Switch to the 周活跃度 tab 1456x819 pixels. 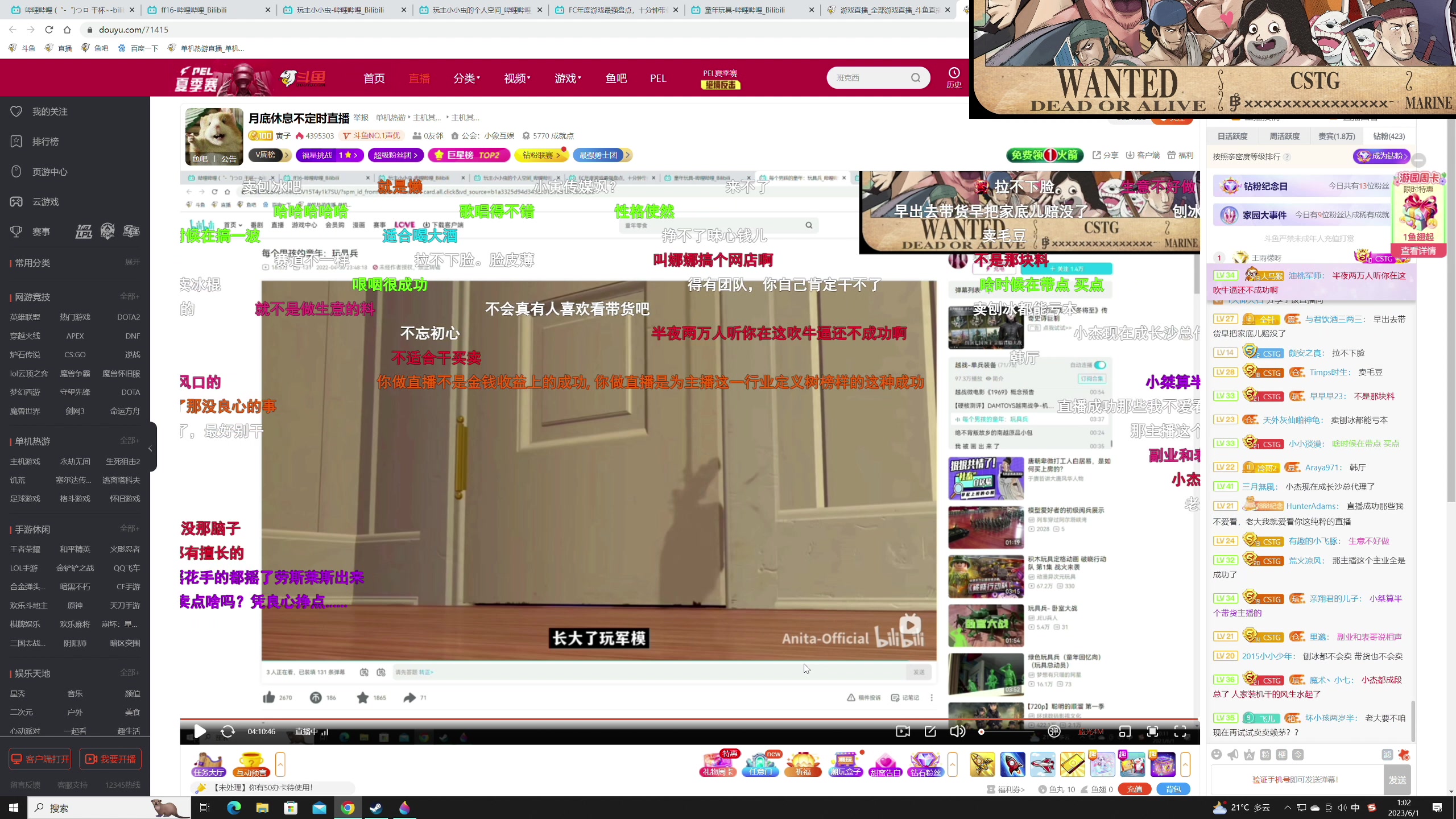(1284, 136)
